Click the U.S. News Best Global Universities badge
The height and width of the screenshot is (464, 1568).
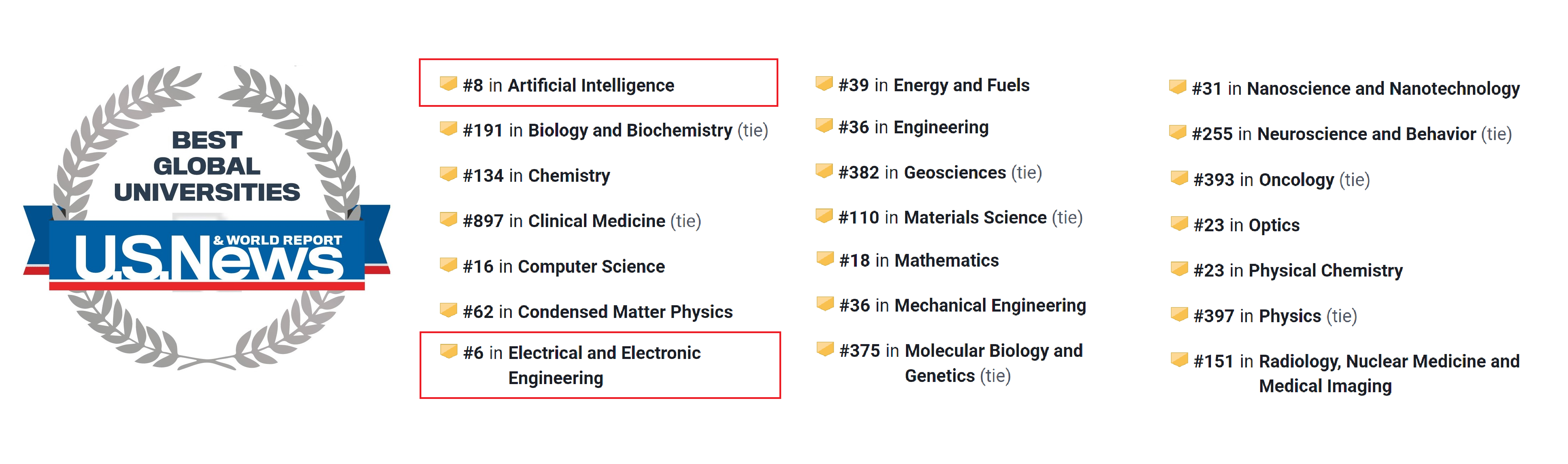pos(207,218)
